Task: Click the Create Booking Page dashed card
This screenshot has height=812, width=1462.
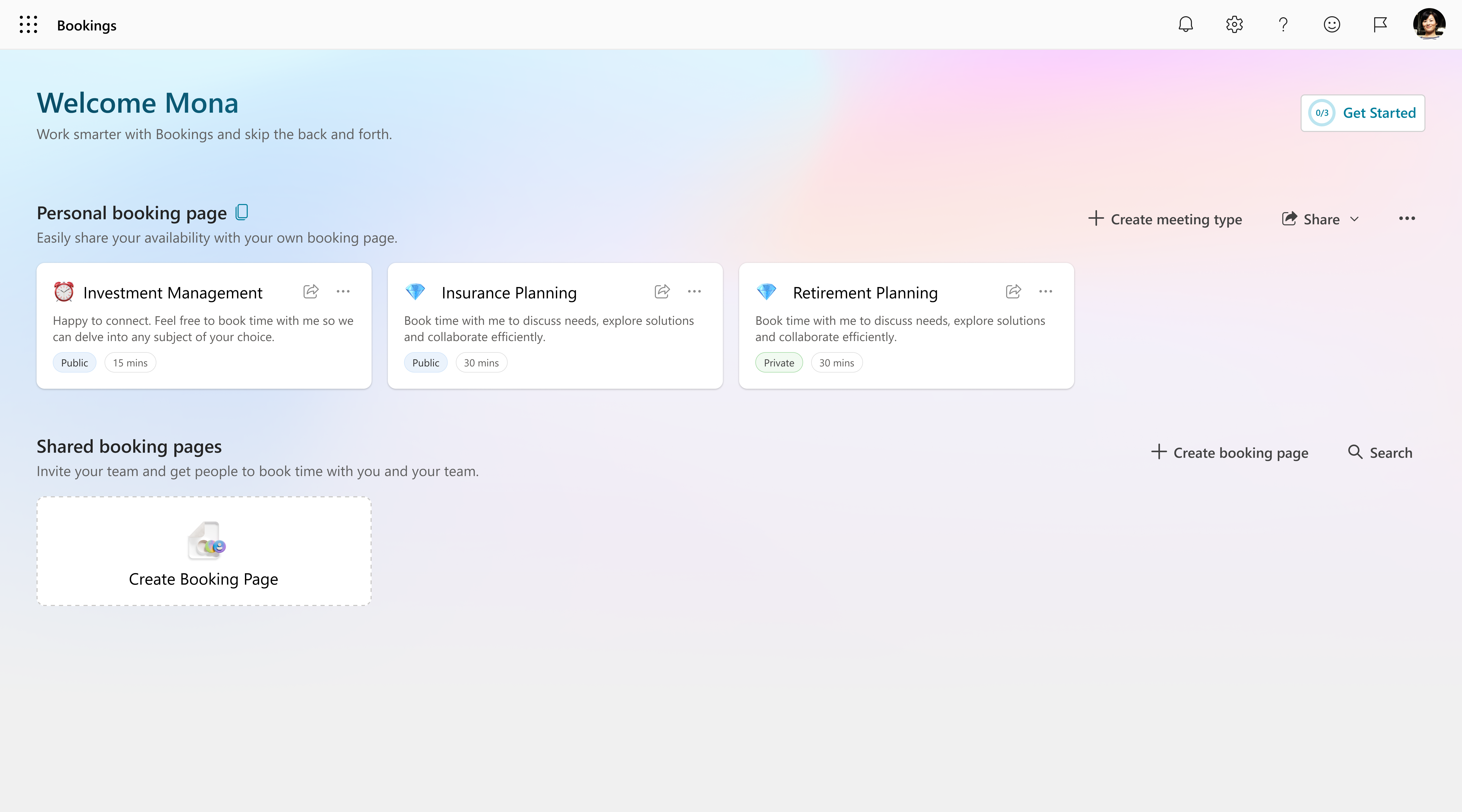Action: click(204, 551)
